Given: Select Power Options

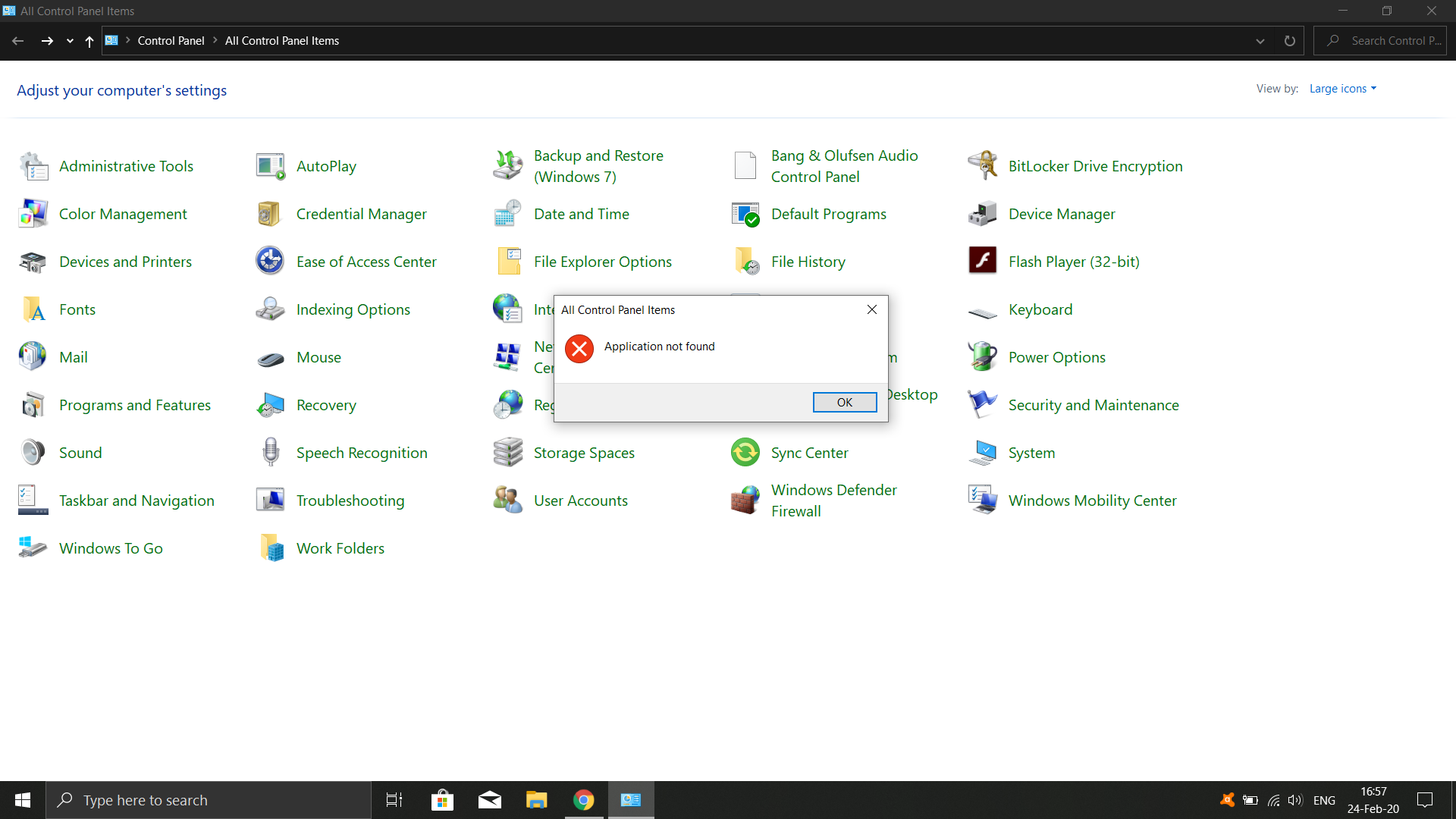Looking at the screenshot, I should pos(1056,356).
